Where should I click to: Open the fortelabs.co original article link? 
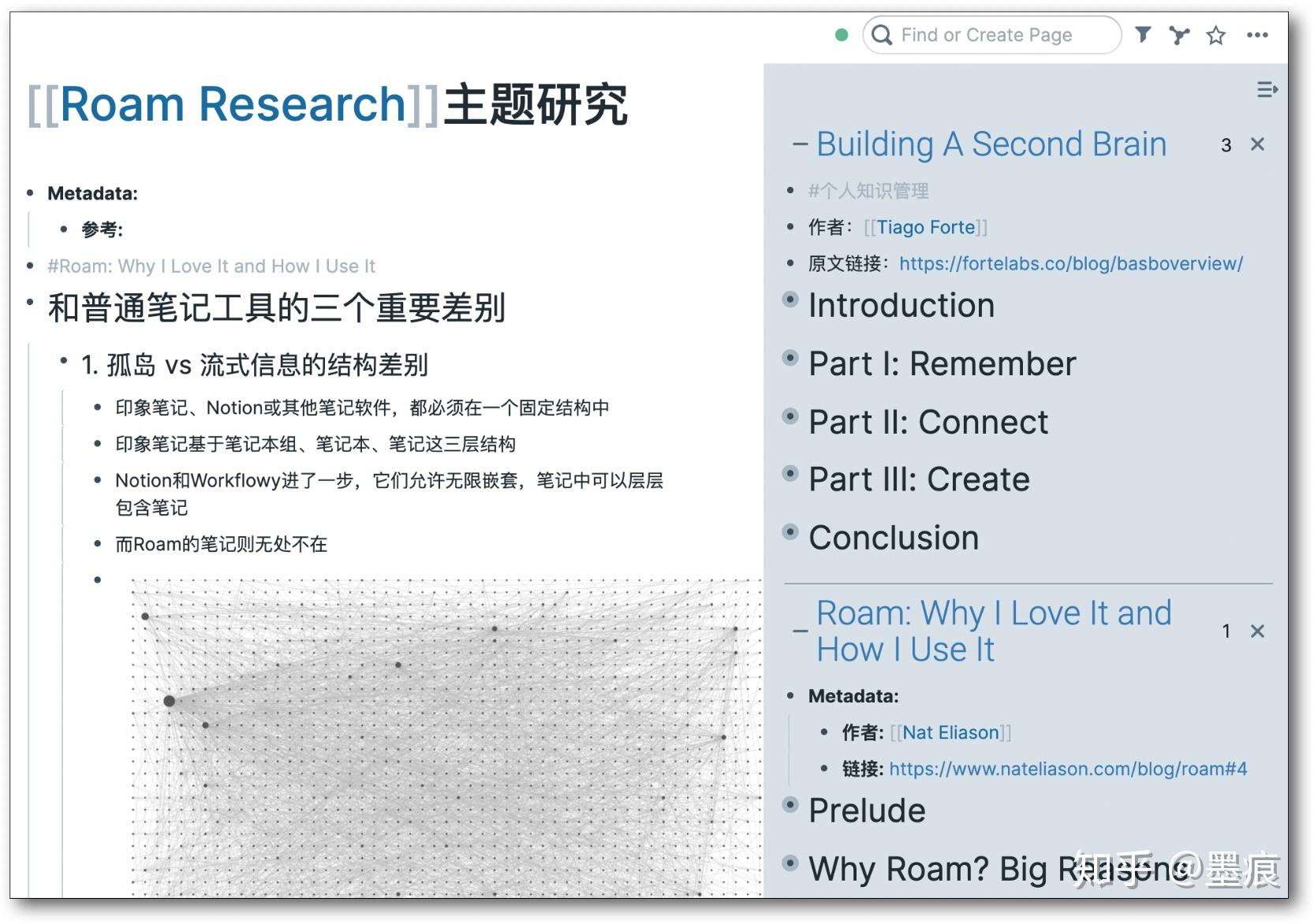click(1069, 264)
